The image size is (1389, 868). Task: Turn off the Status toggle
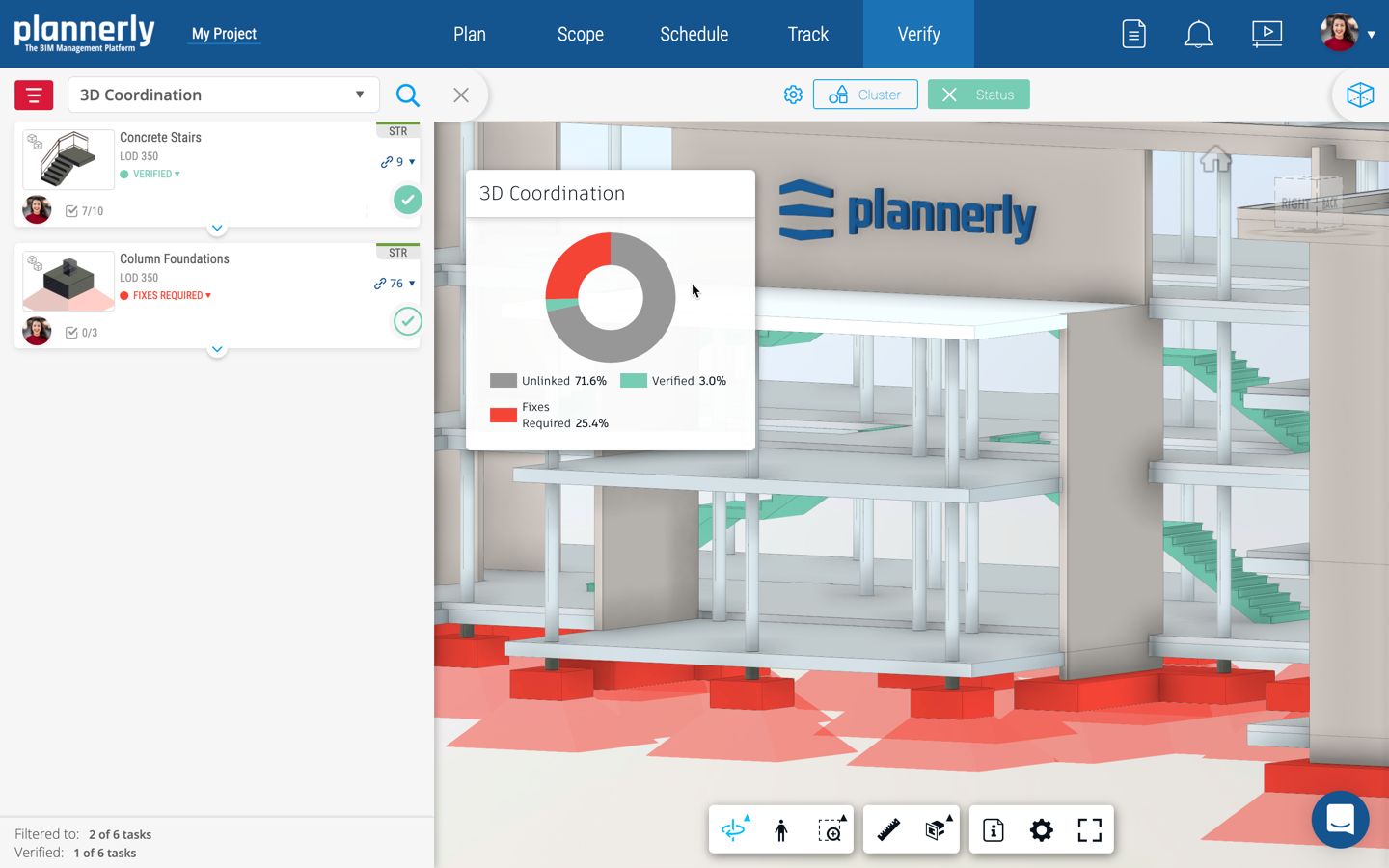point(978,95)
